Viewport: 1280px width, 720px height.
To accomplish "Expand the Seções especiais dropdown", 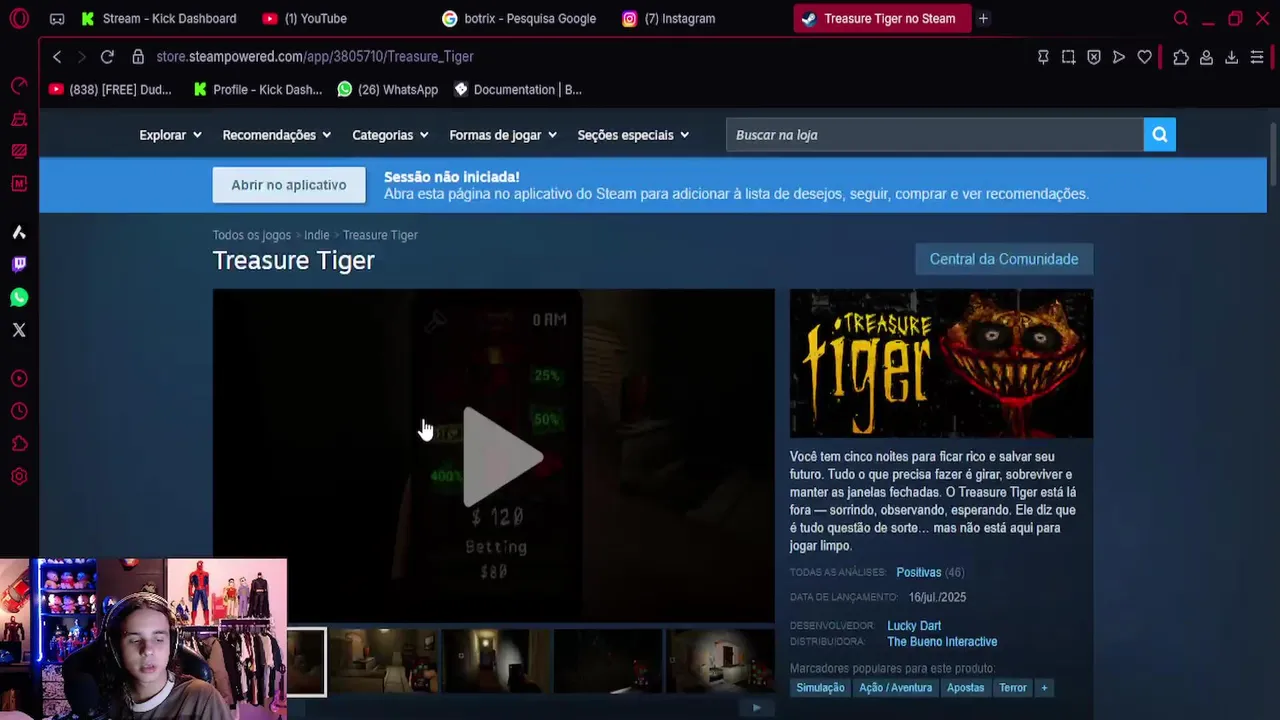I will tap(633, 135).
